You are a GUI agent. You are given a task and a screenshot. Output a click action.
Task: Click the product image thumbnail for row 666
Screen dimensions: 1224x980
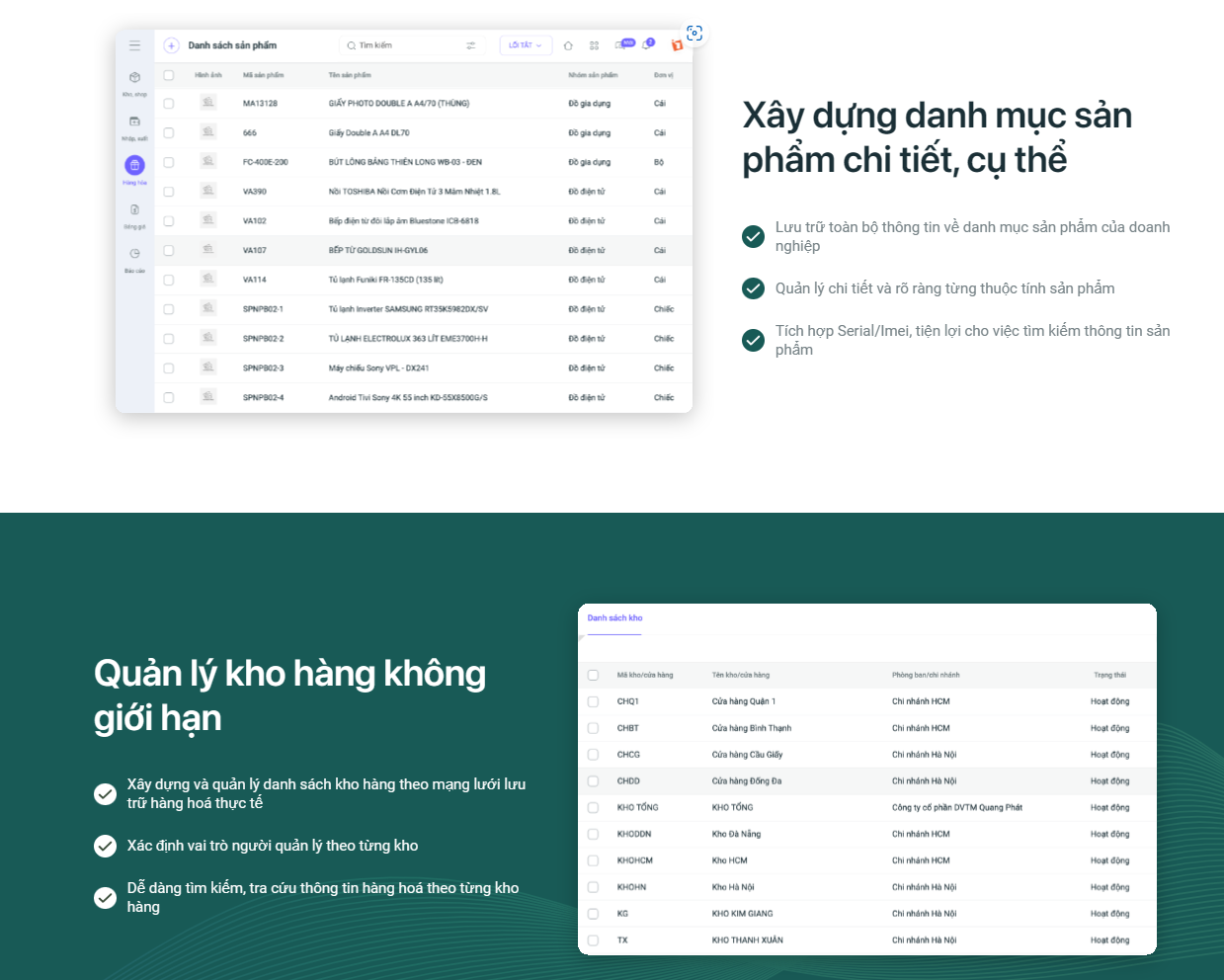click(207, 132)
